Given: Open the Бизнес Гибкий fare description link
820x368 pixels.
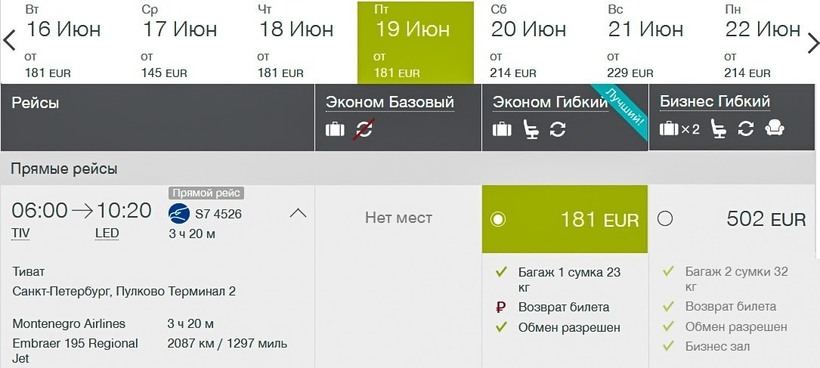Looking at the screenshot, I should point(715,101).
